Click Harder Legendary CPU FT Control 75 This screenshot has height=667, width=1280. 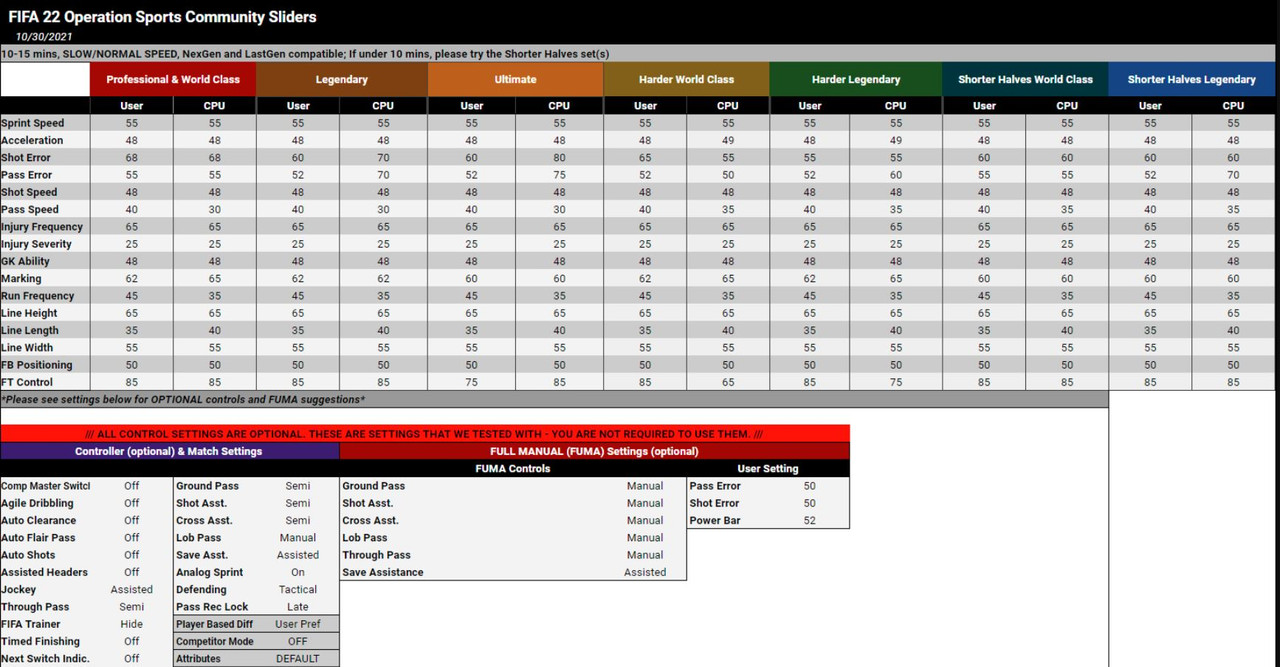(896, 382)
